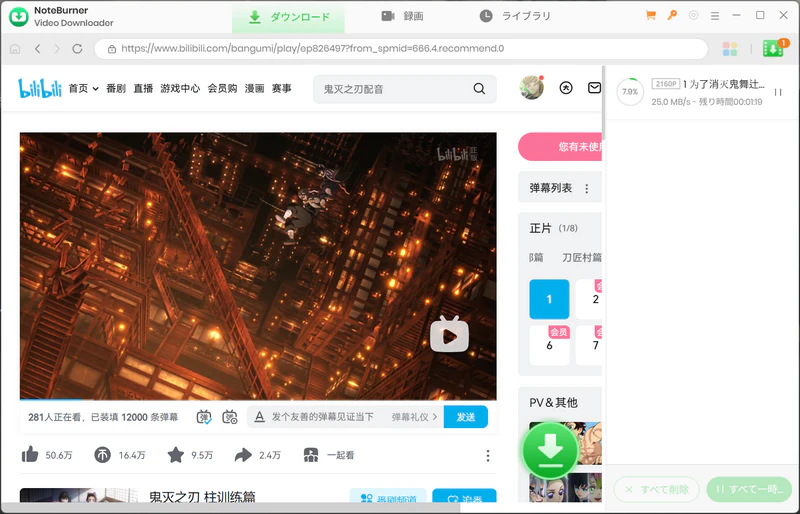Image resolution: width=800 pixels, height=514 pixels.
Task: Reload the current page
Action: click(x=77, y=48)
